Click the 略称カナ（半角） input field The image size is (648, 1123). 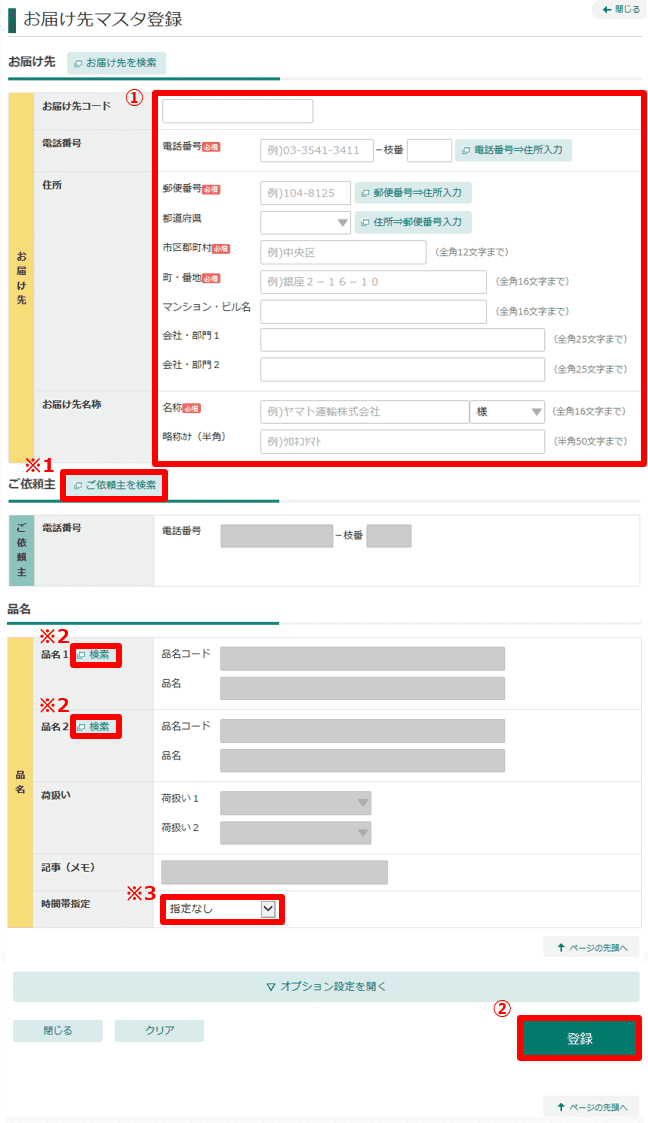click(402, 441)
